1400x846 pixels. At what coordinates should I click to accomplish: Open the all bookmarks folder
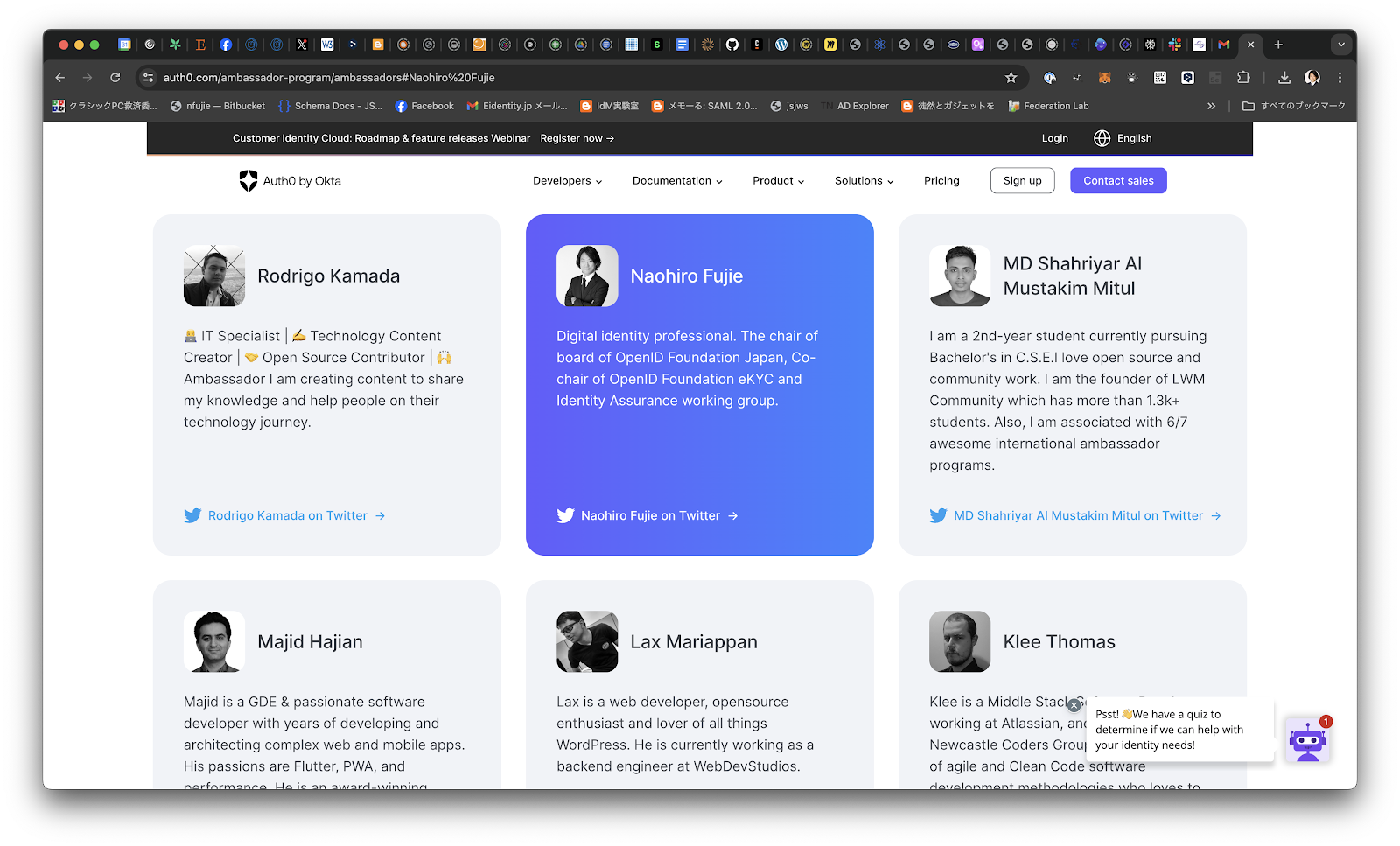(1294, 106)
